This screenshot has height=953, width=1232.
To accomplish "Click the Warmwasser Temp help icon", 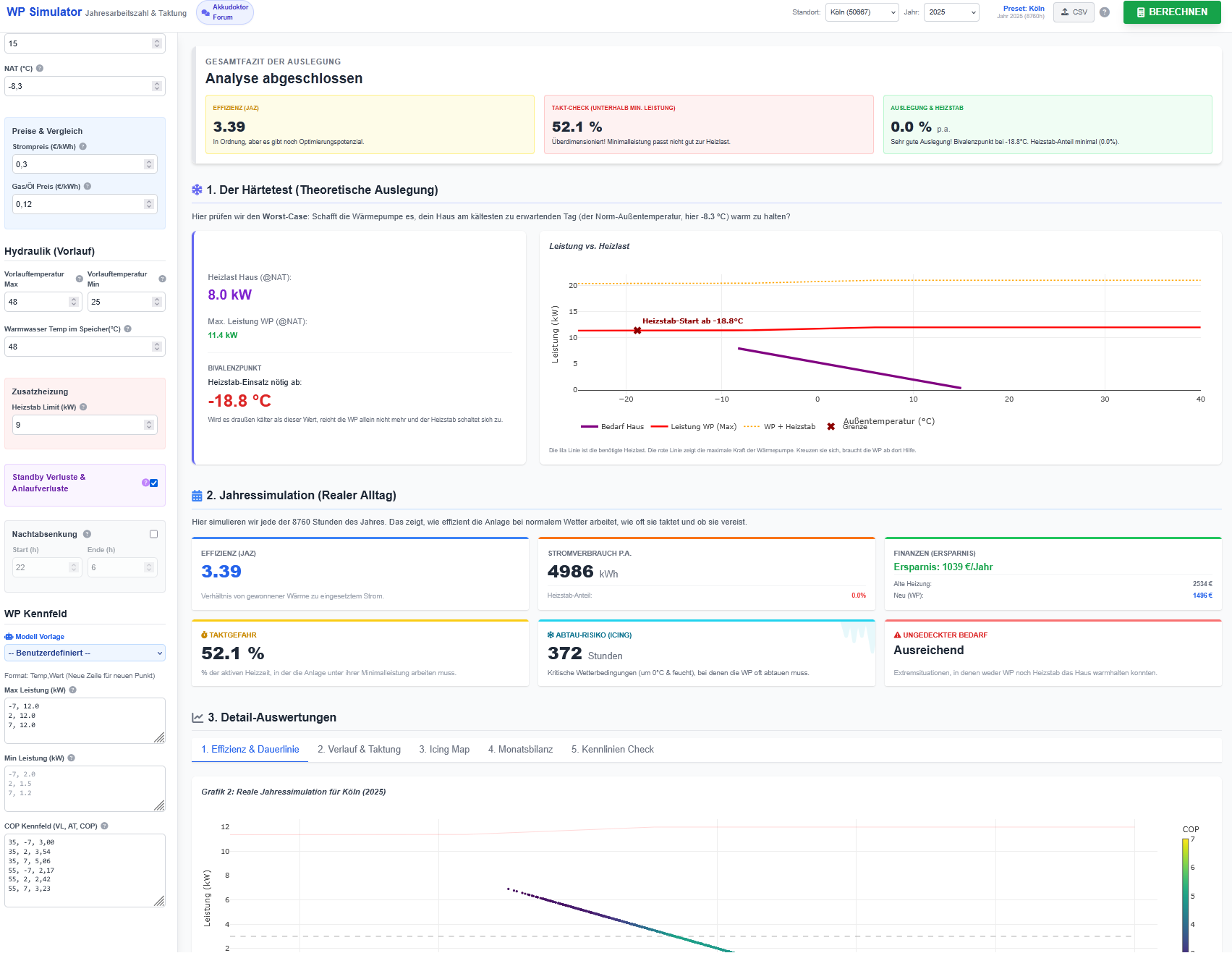I will point(128,329).
